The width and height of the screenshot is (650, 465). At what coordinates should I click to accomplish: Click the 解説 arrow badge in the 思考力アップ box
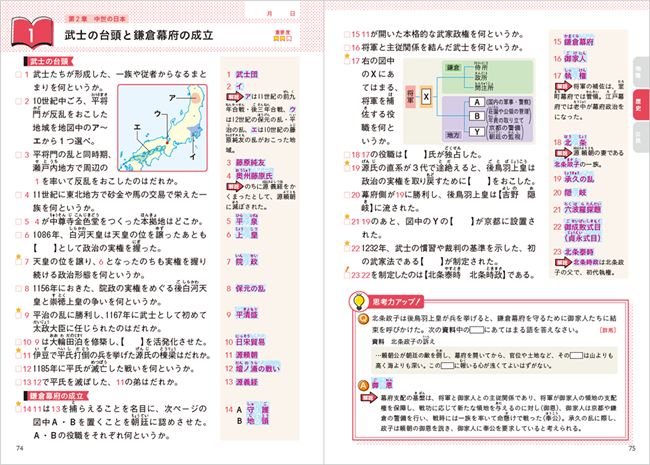click(x=369, y=398)
